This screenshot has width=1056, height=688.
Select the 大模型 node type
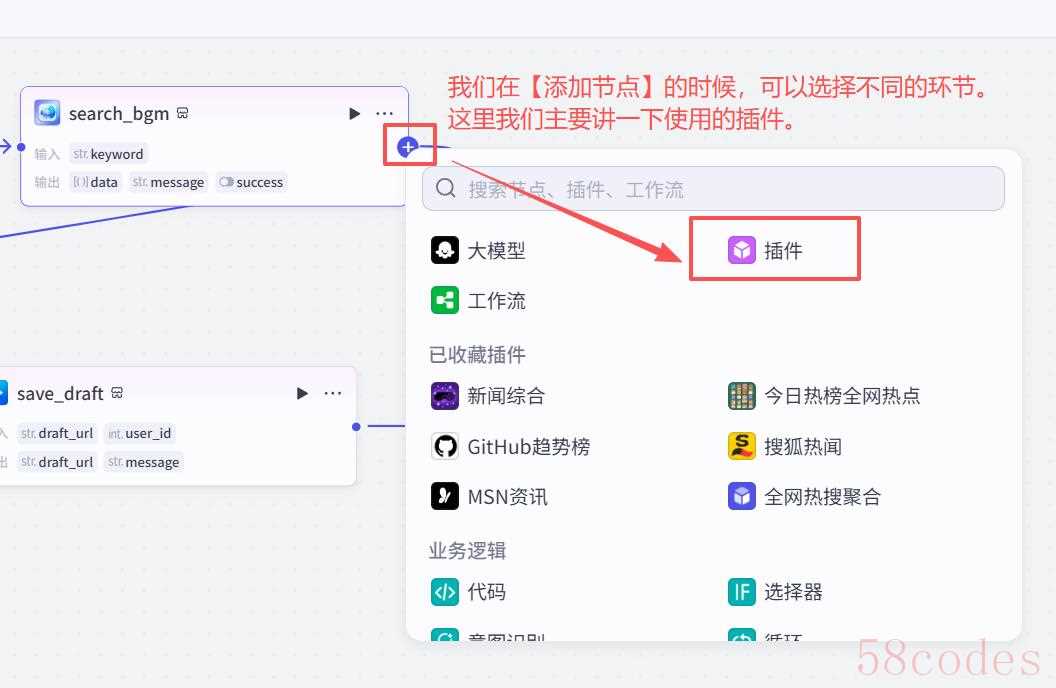tap(478, 251)
